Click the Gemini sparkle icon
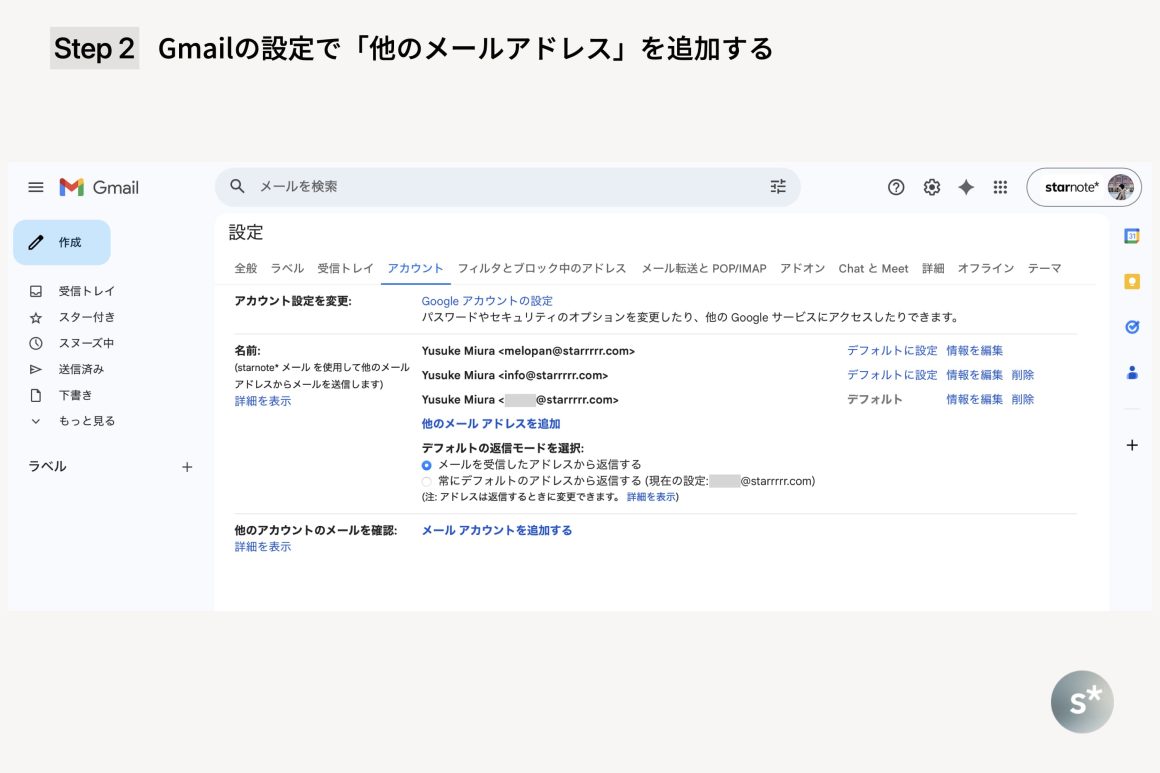Screen dimensions: 1160x773 (966, 187)
